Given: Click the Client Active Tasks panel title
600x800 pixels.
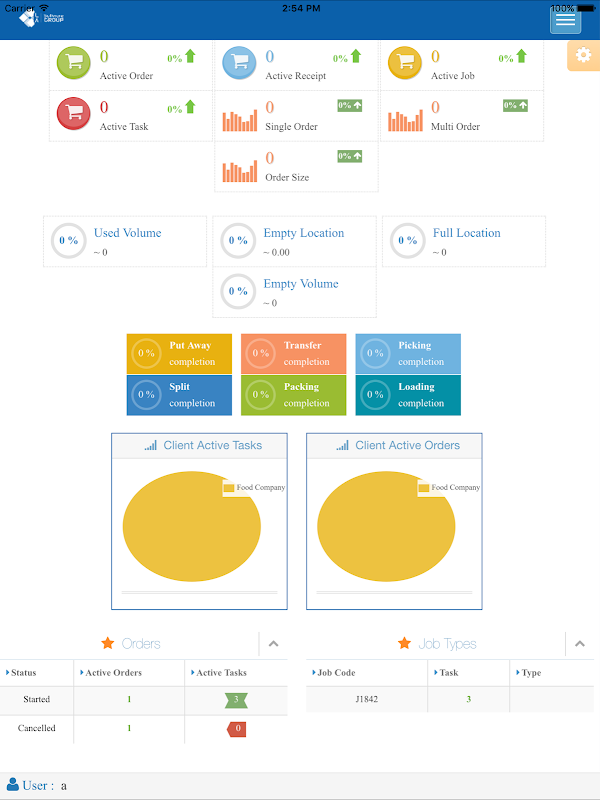Looking at the screenshot, I should coord(213,445).
